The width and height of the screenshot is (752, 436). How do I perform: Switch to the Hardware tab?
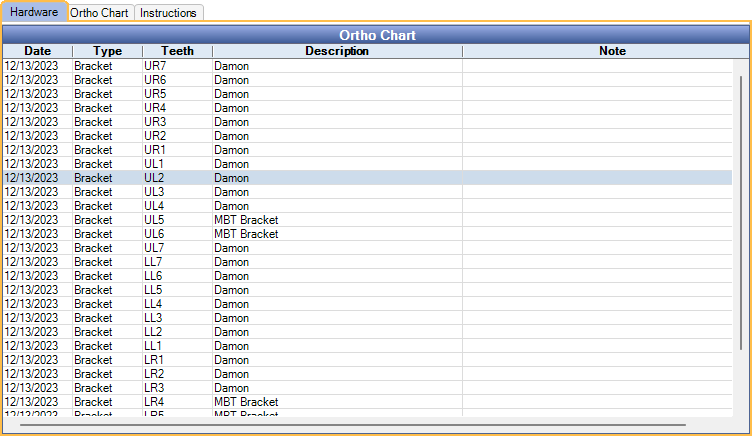(x=34, y=12)
